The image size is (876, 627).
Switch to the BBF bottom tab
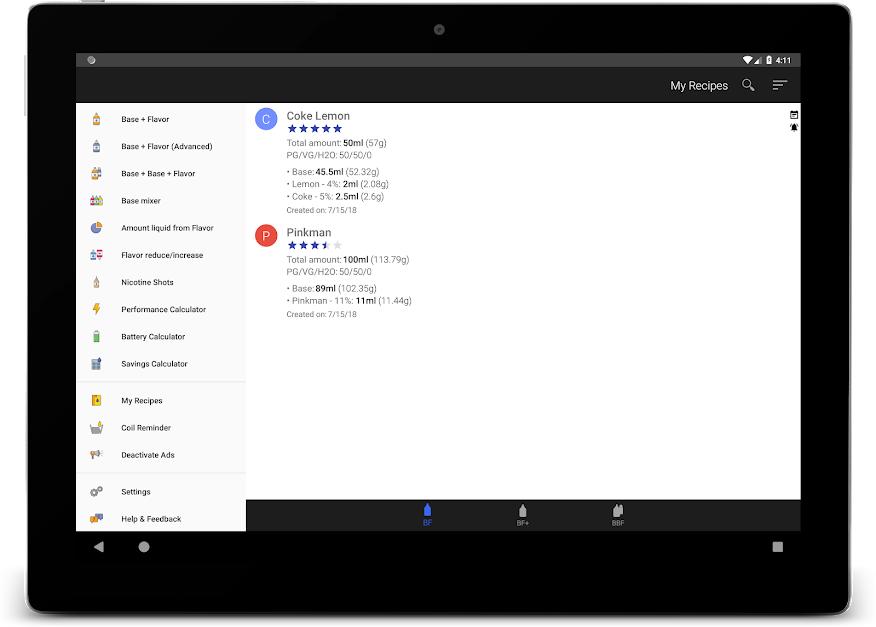617,515
